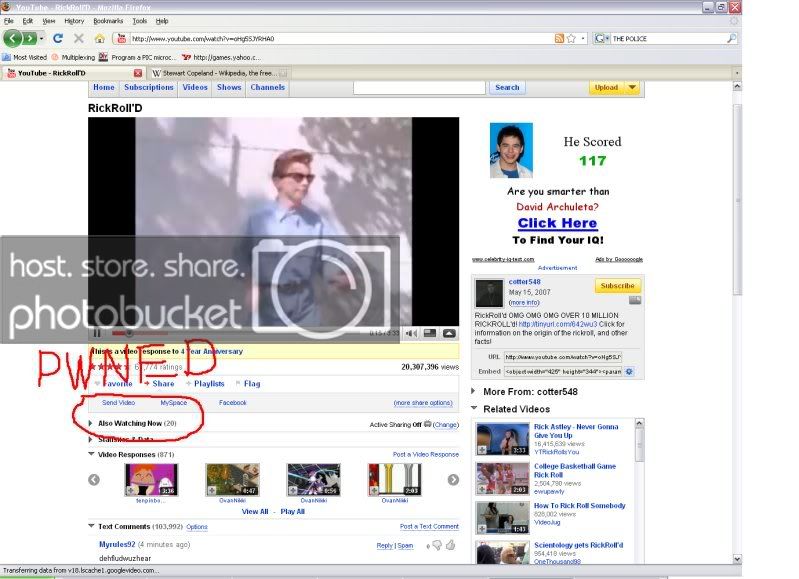Bookmark this page with the star icon
Viewport: 799px width, 579px height.
click(x=571, y=39)
